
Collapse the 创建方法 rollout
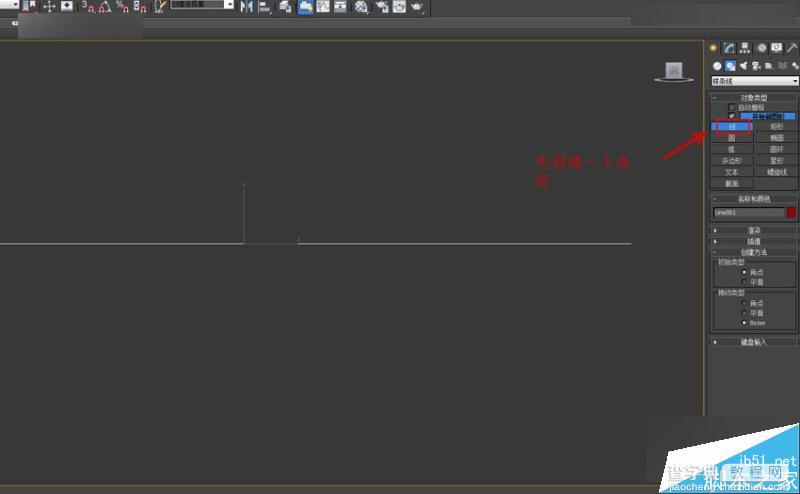[x=754, y=253]
